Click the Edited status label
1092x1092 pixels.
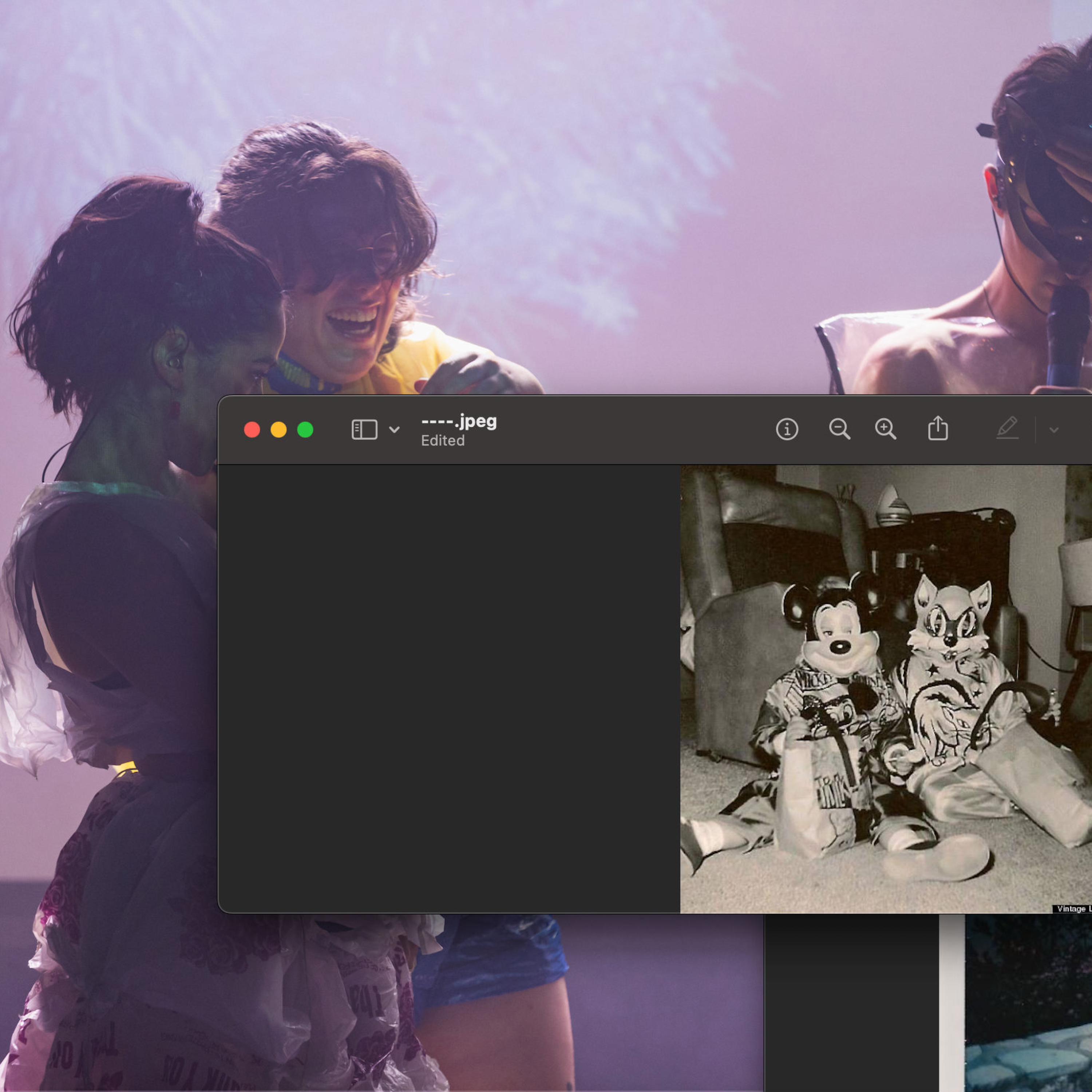443,441
